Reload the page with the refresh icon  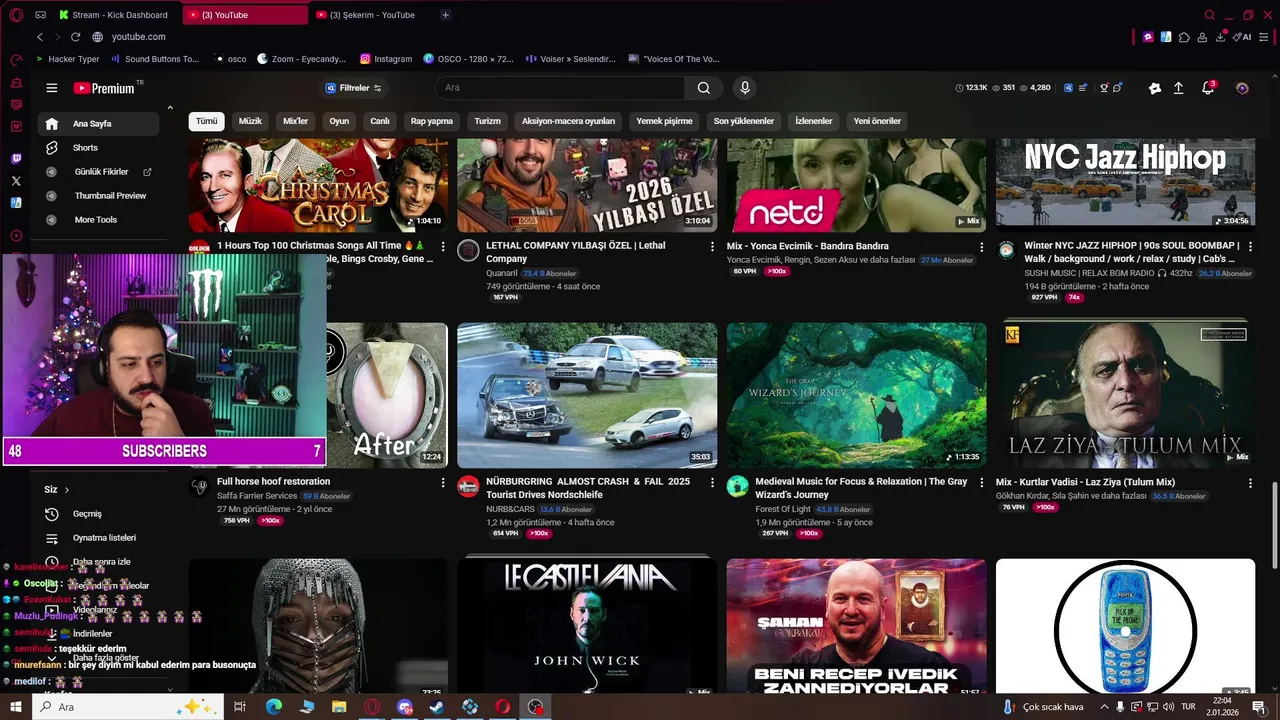point(75,37)
